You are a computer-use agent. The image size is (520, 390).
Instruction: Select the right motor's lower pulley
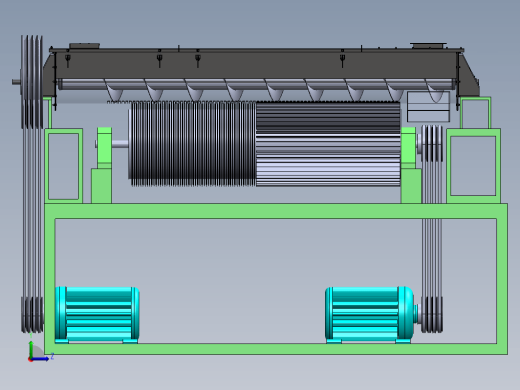(x=432, y=314)
